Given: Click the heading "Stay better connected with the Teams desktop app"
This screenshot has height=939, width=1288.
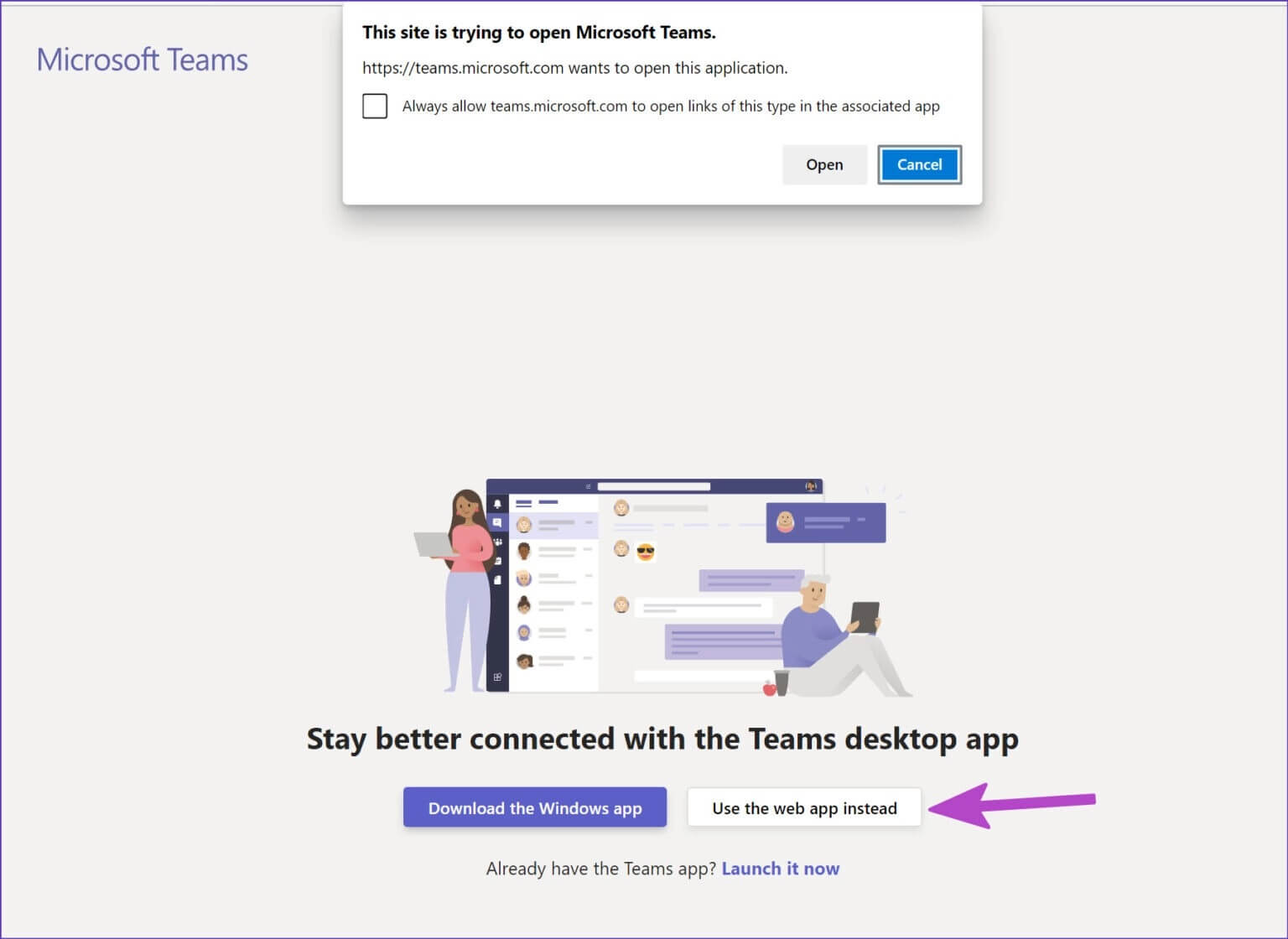Looking at the screenshot, I should [662, 739].
